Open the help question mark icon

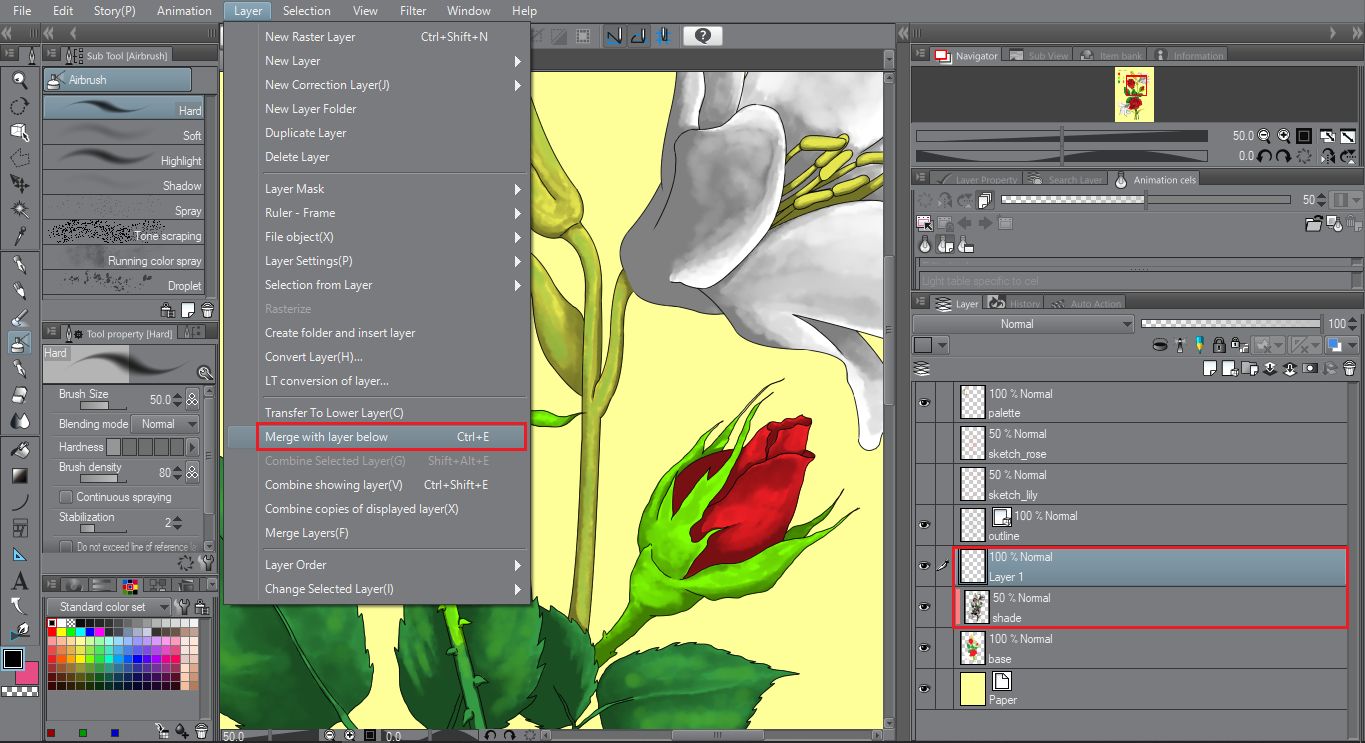pyautogui.click(x=703, y=36)
